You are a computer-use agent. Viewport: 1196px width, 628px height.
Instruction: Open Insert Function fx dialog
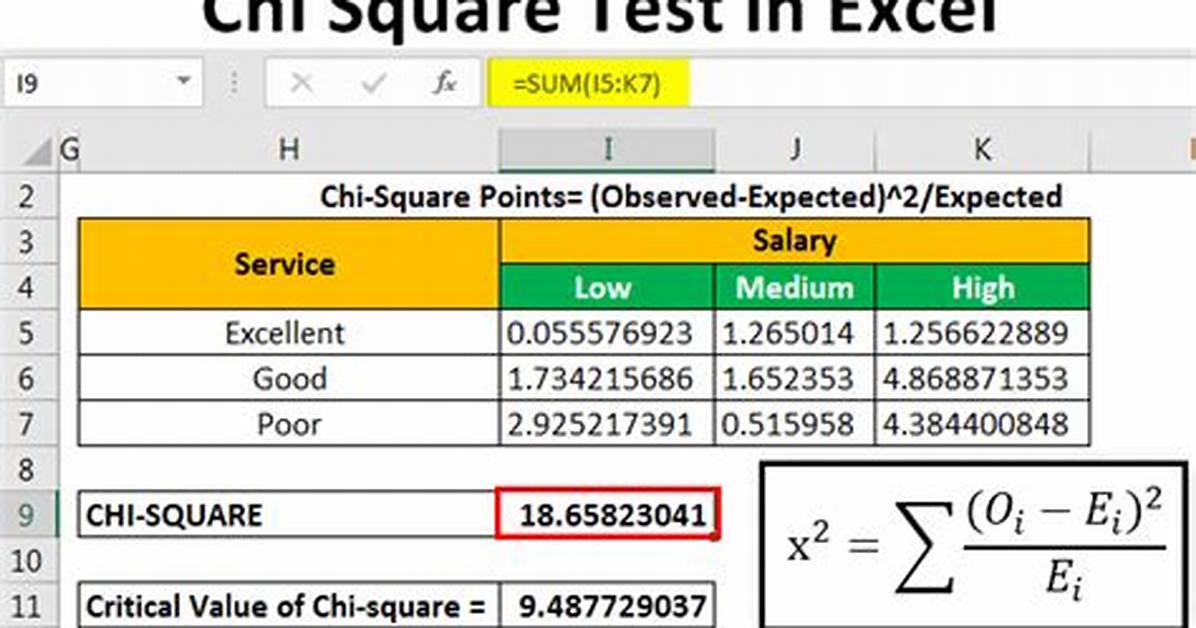(x=445, y=82)
